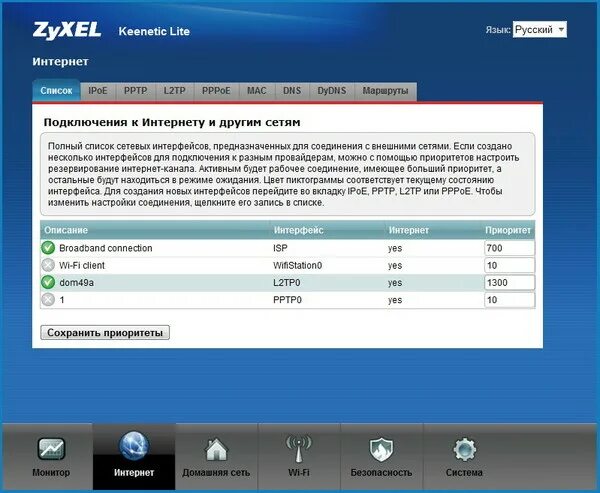Click the Сохранить приоритеты button
600x493 pixels.
click(x=105, y=333)
